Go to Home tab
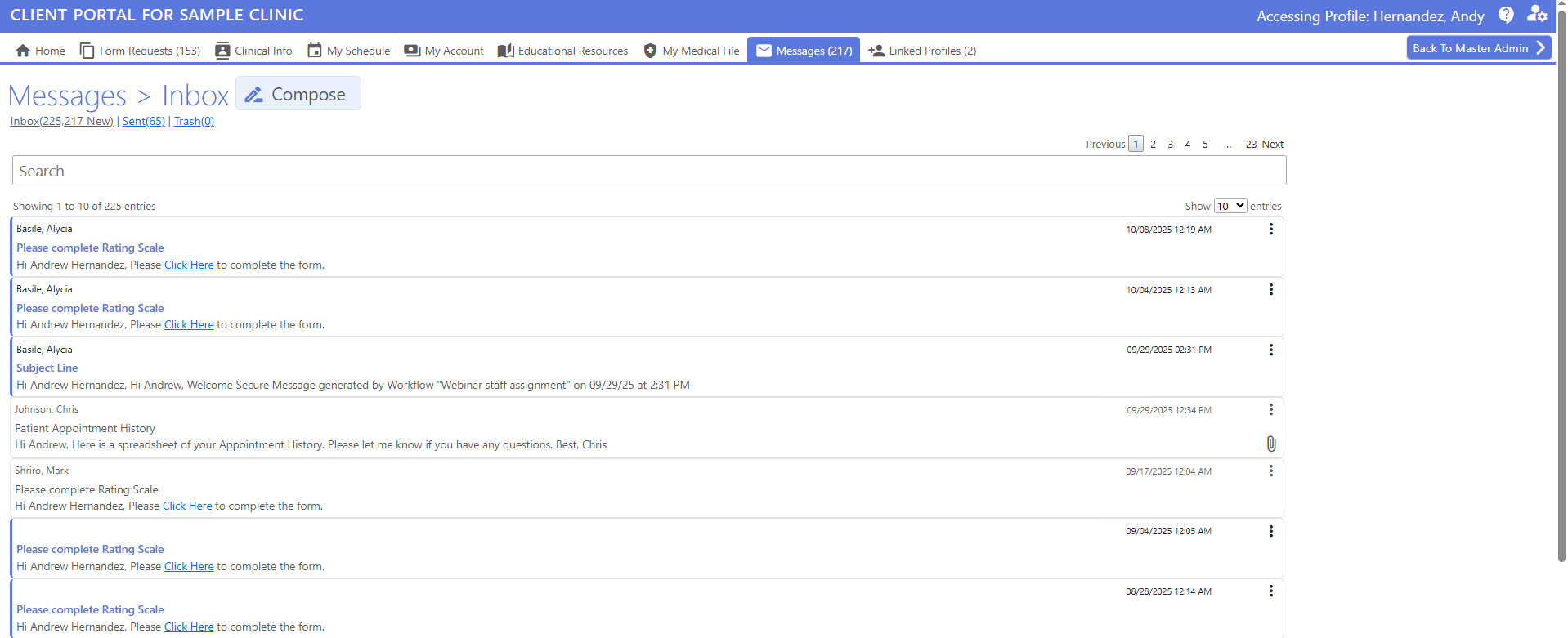This screenshot has height=638, width=1568. (41, 51)
